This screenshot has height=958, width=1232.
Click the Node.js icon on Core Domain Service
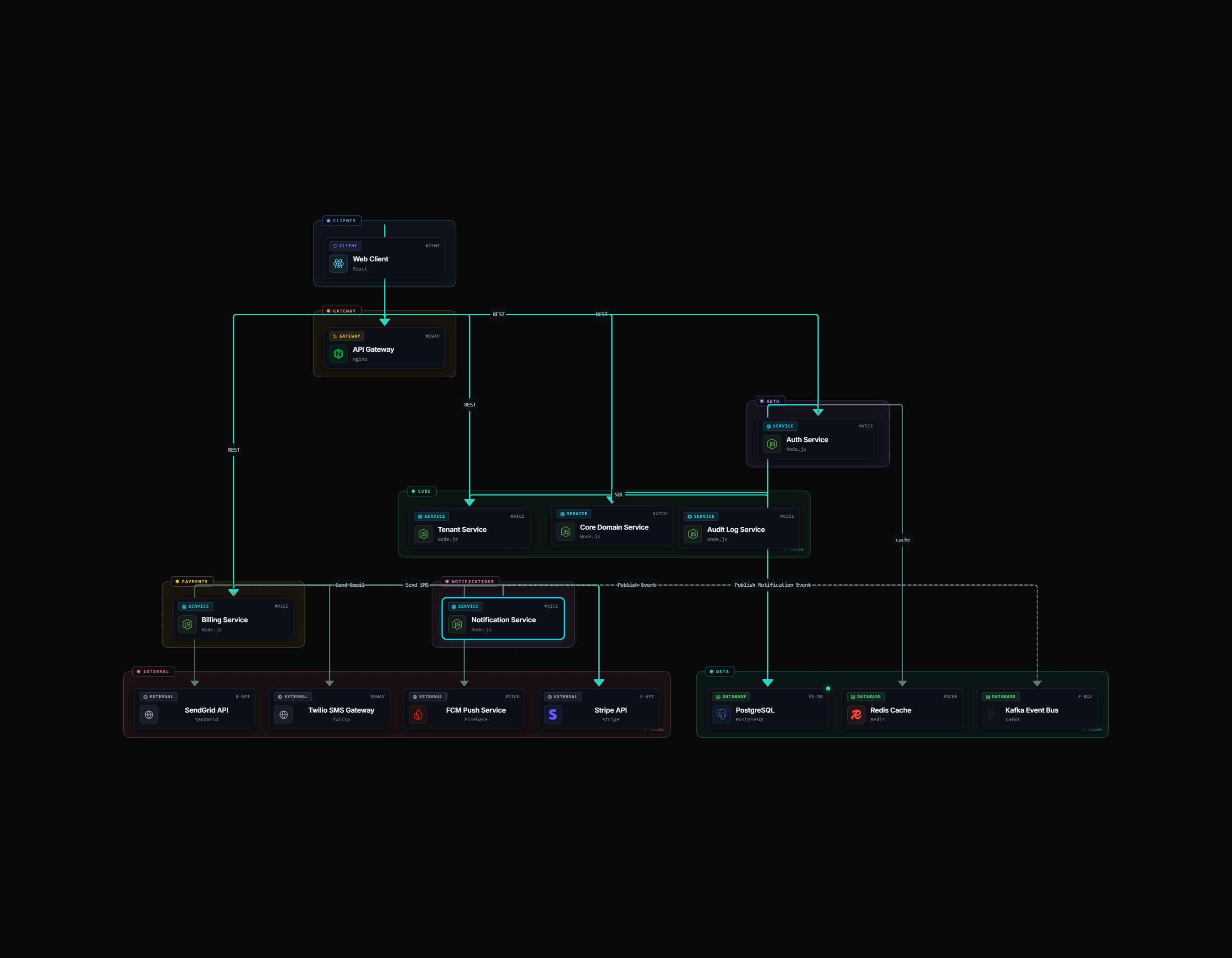565,531
